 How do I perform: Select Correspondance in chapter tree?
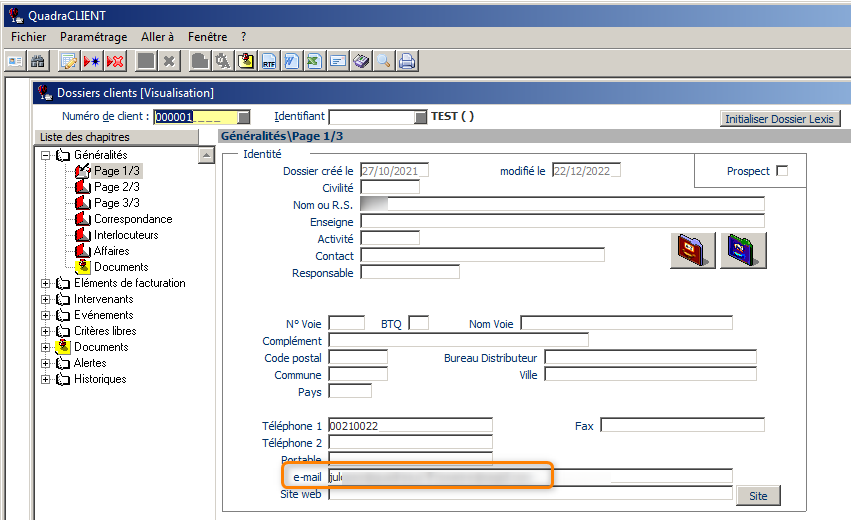point(133,219)
